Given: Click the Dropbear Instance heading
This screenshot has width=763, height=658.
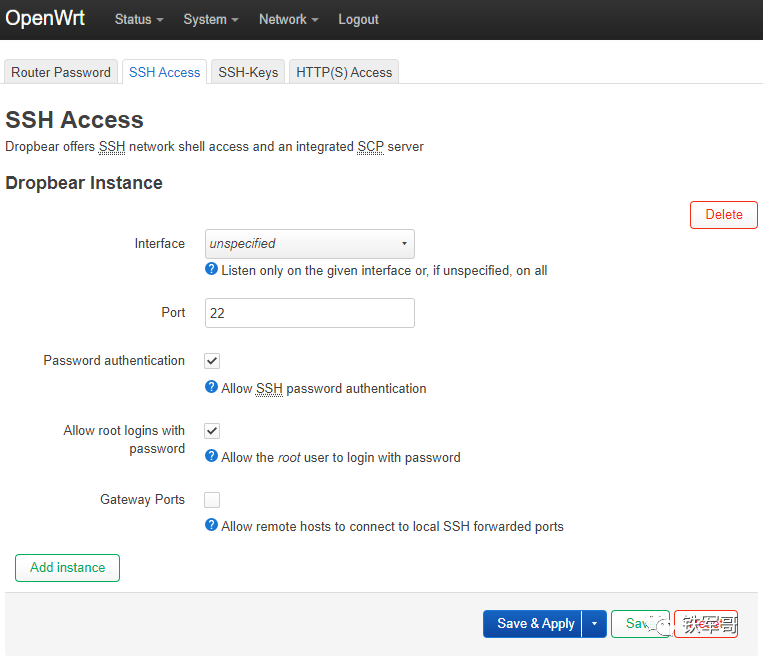Looking at the screenshot, I should pyautogui.click(x=84, y=183).
